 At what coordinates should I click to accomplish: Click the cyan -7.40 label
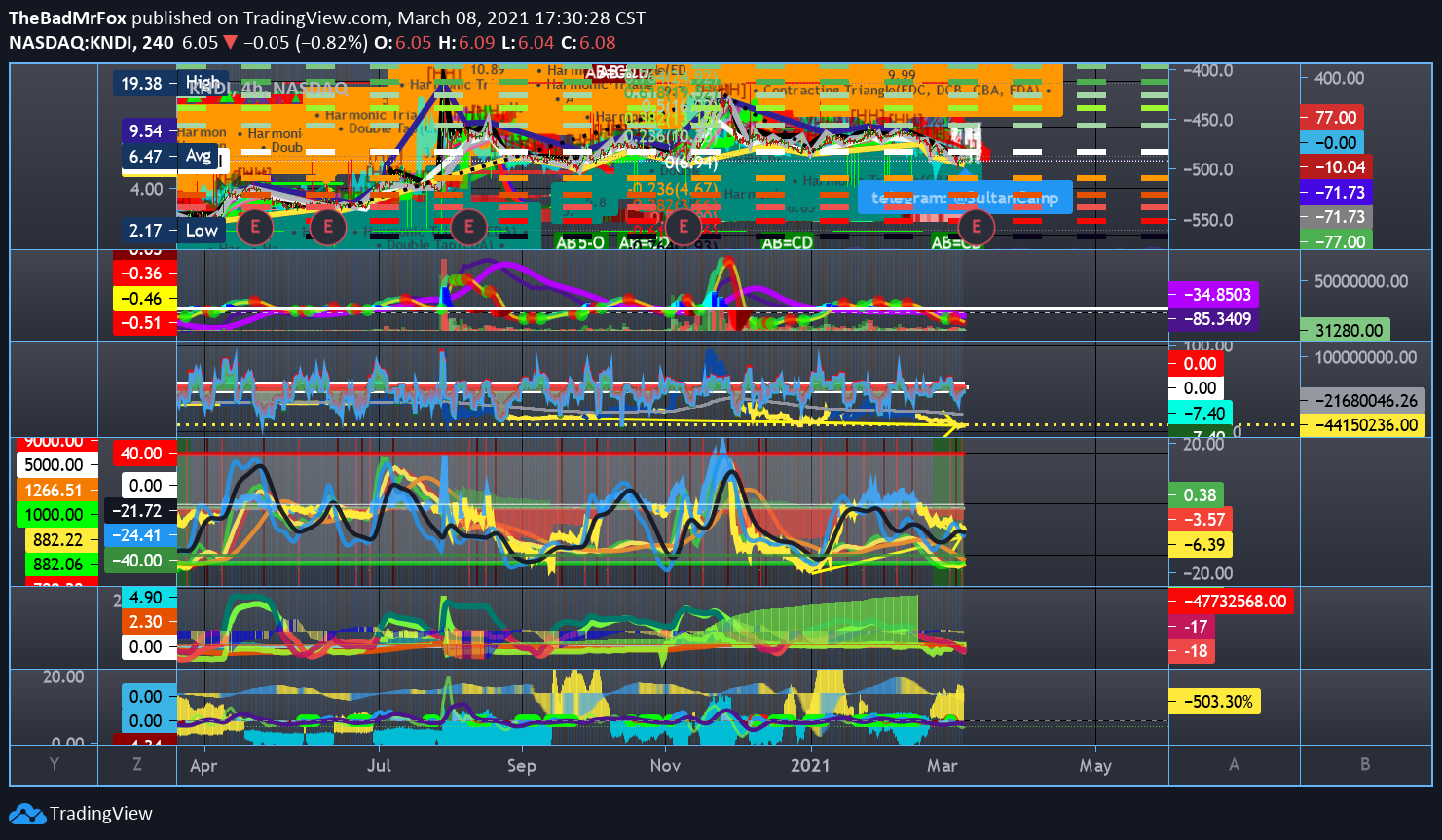pyautogui.click(x=1201, y=414)
